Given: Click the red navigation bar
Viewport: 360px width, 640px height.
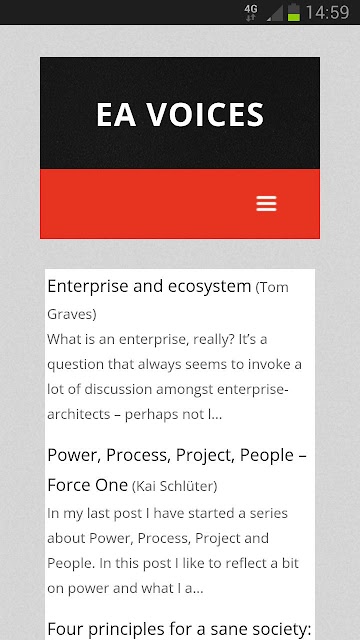Looking at the screenshot, I should click(x=180, y=204).
